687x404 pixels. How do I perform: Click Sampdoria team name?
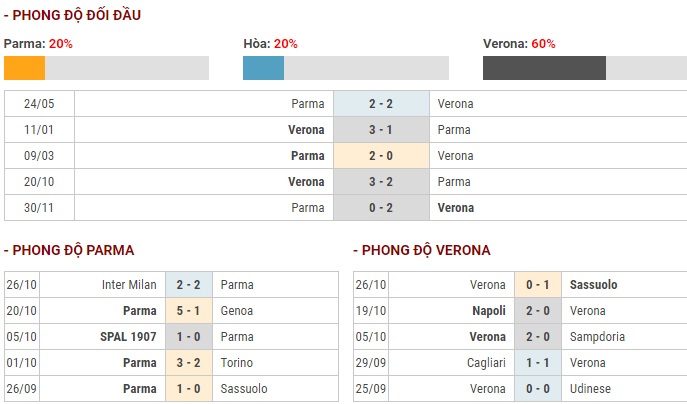point(597,337)
